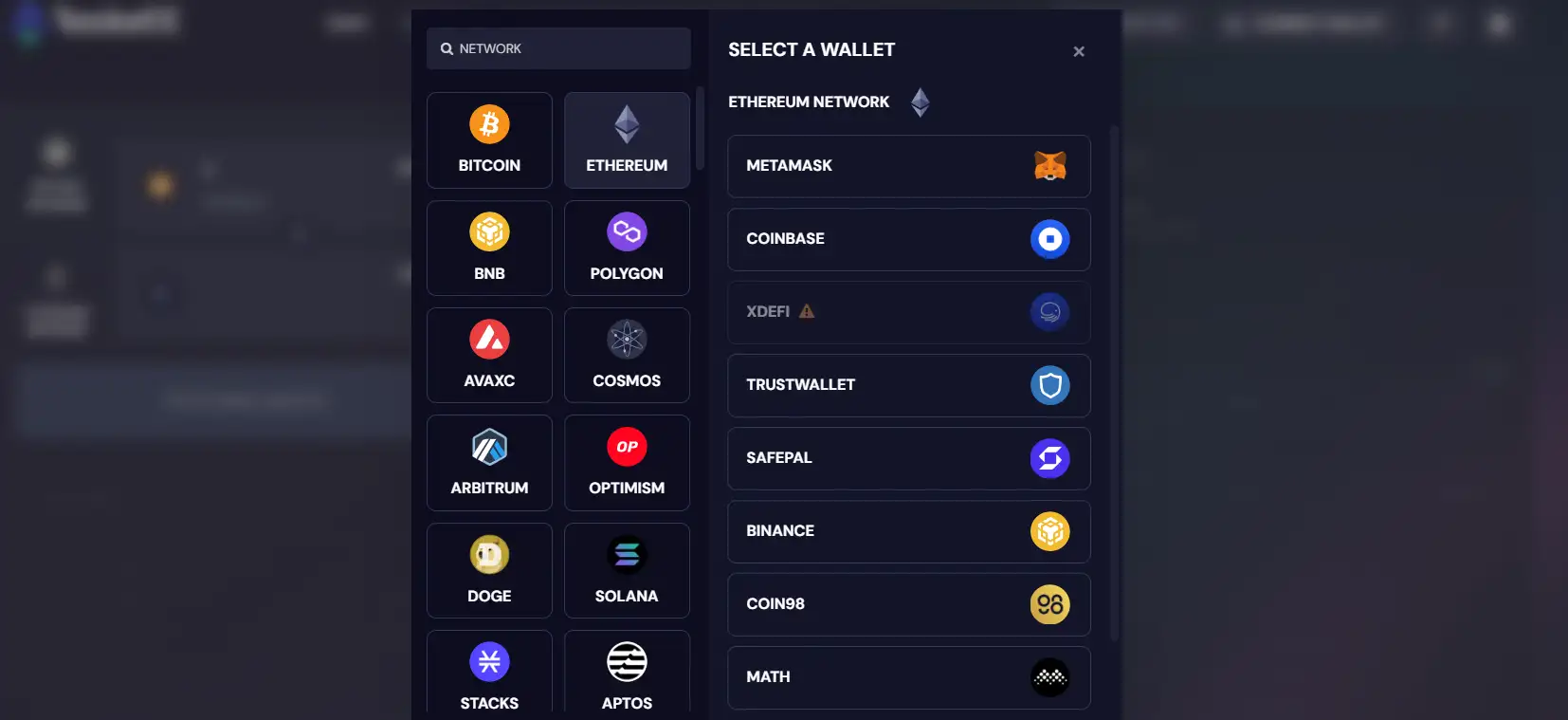
Task: Select the AVAXC network icon
Action: (x=489, y=340)
